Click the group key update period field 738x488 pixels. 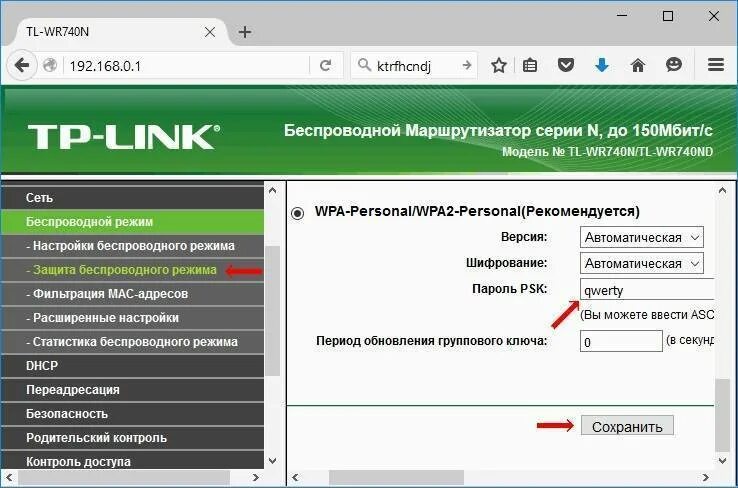coord(621,341)
